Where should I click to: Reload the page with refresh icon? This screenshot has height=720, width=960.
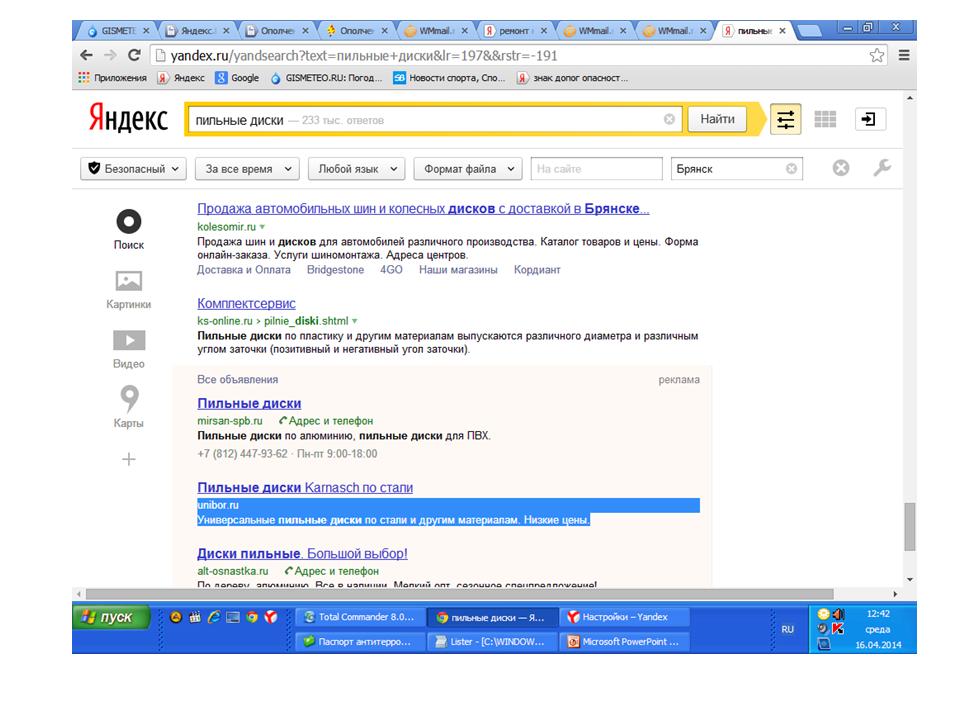[x=135, y=55]
